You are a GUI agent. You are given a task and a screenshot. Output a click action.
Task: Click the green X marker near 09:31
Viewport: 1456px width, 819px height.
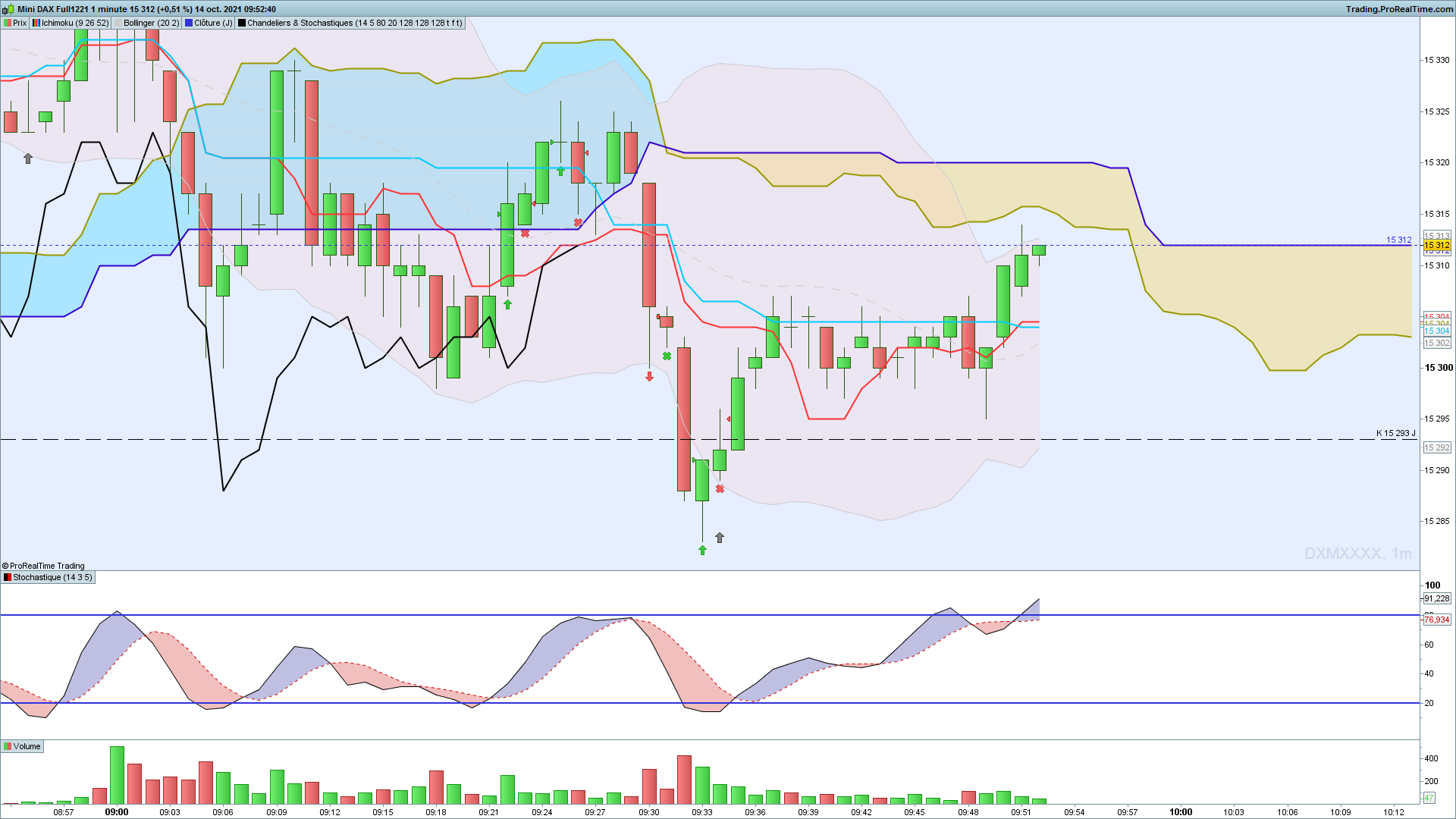click(x=667, y=356)
